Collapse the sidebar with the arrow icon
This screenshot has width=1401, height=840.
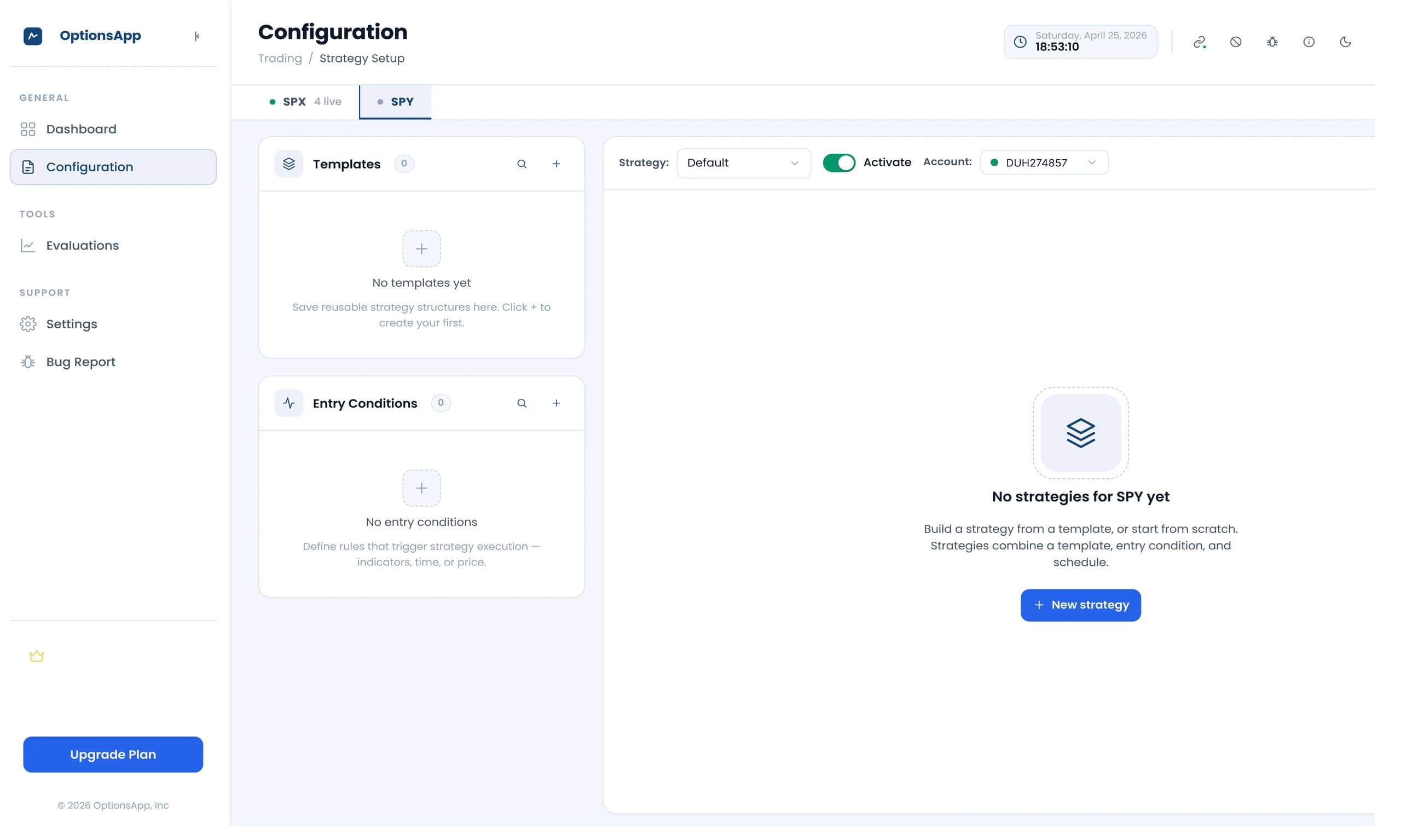pyautogui.click(x=196, y=36)
